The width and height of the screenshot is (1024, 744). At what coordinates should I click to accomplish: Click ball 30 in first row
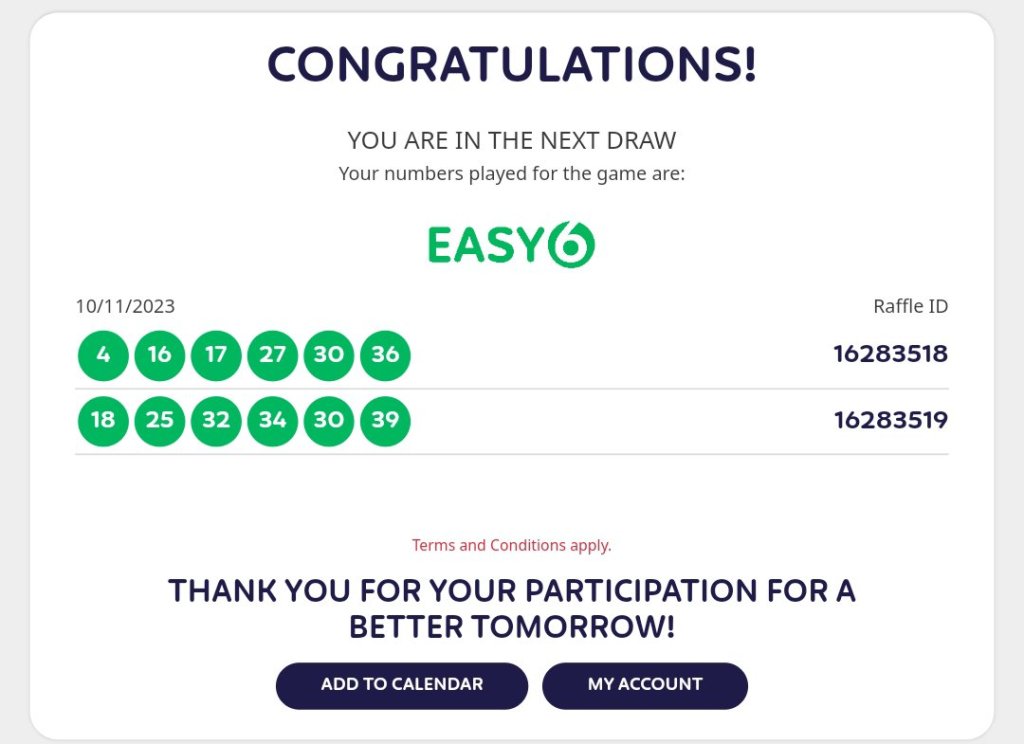[x=329, y=355]
